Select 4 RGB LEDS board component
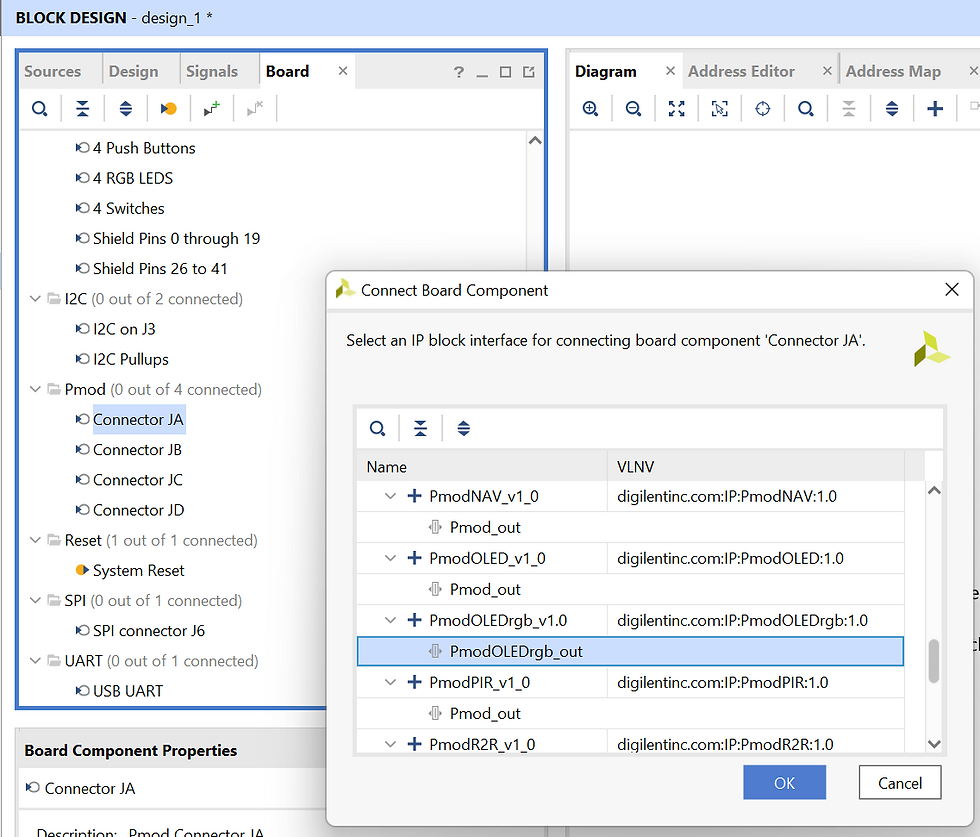This screenshot has width=980, height=837. tap(132, 178)
